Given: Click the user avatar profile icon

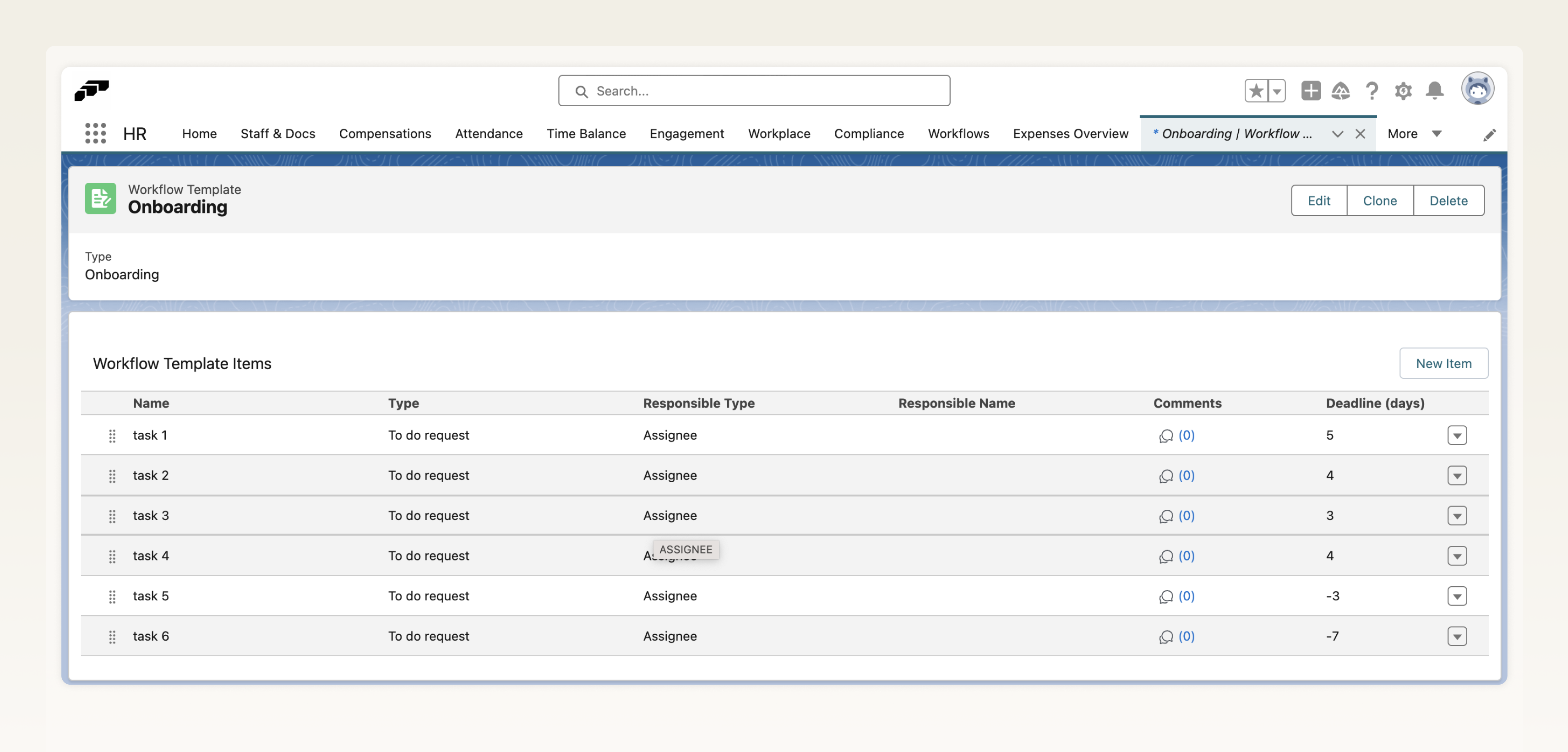Looking at the screenshot, I should point(1477,89).
